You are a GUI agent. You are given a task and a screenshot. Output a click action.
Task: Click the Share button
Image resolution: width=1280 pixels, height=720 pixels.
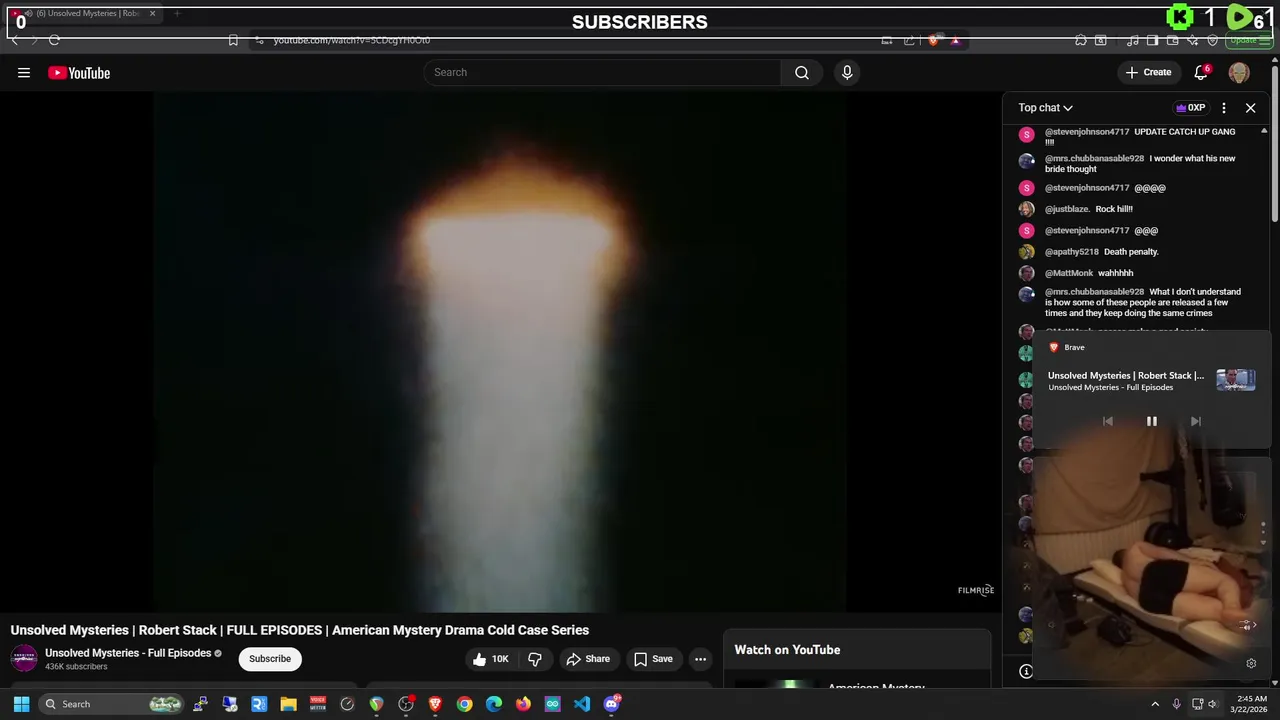point(588,659)
